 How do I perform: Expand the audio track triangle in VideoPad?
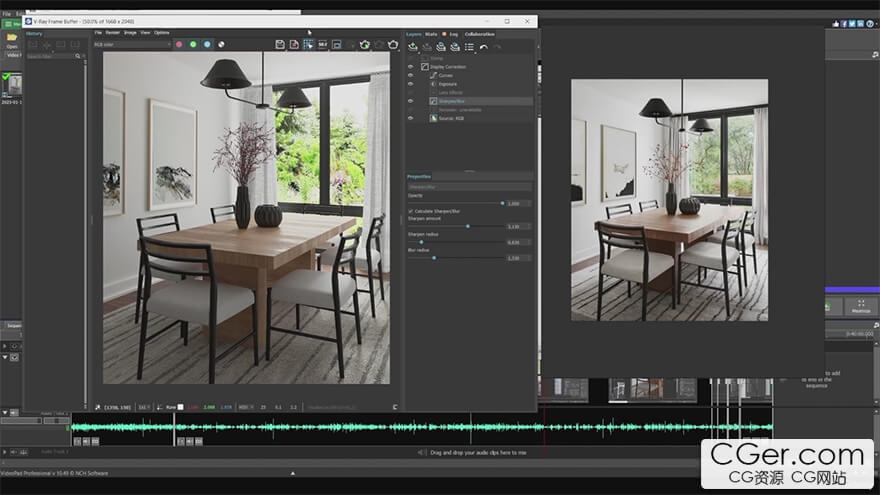click(5, 451)
